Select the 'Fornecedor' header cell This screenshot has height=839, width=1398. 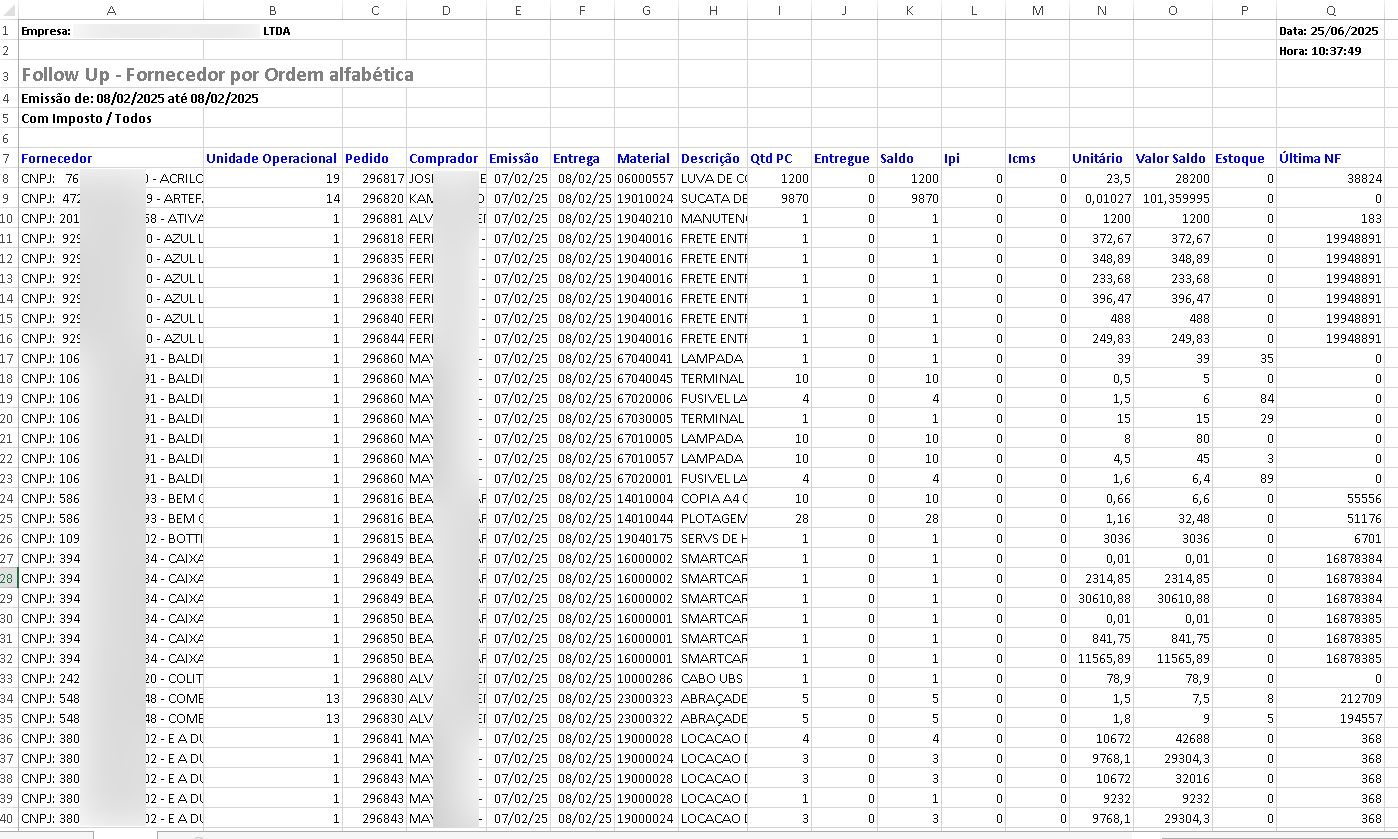pyautogui.click(x=111, y=158)
